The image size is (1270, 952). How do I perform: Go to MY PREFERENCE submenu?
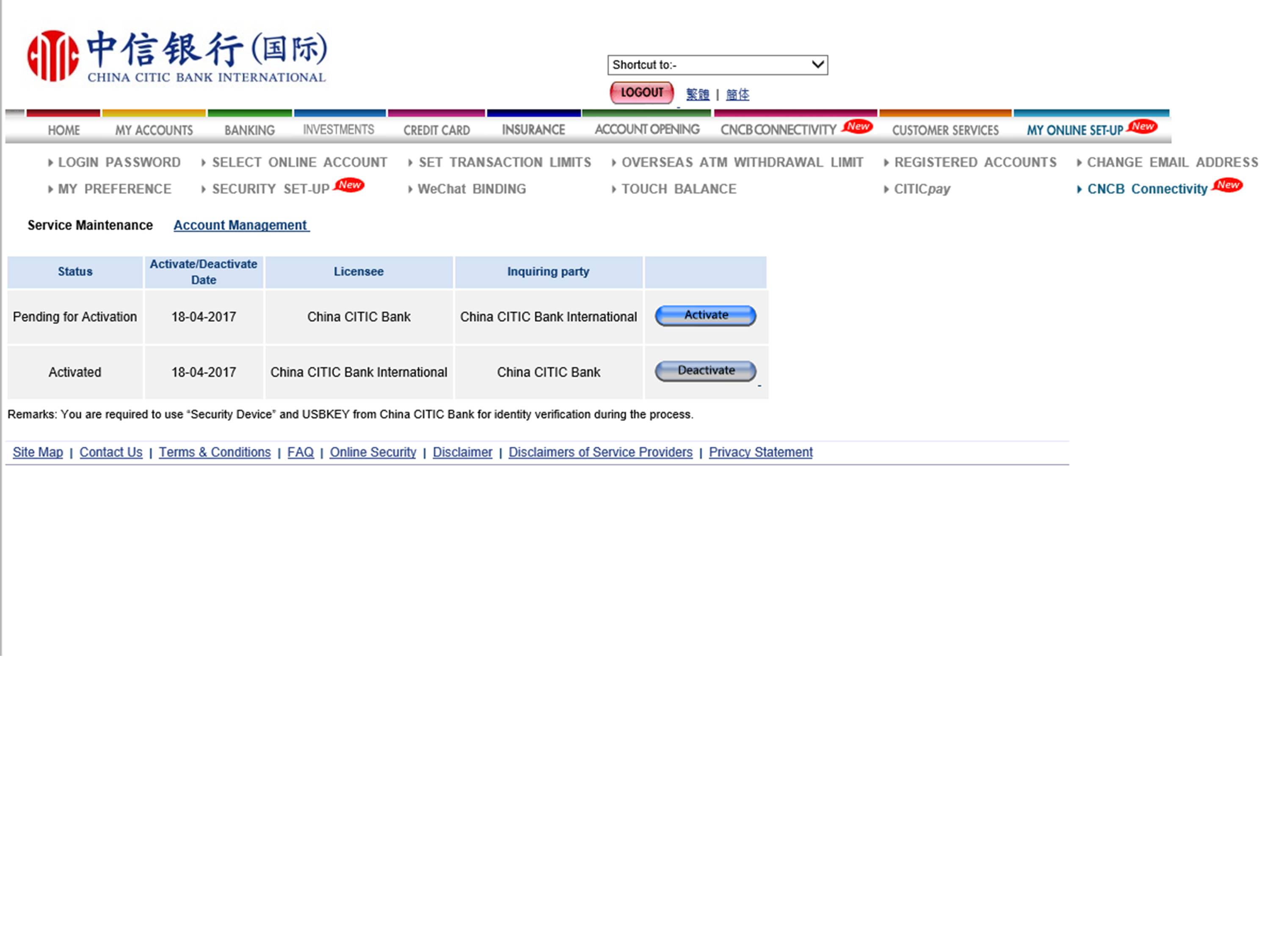coord(115,189)
